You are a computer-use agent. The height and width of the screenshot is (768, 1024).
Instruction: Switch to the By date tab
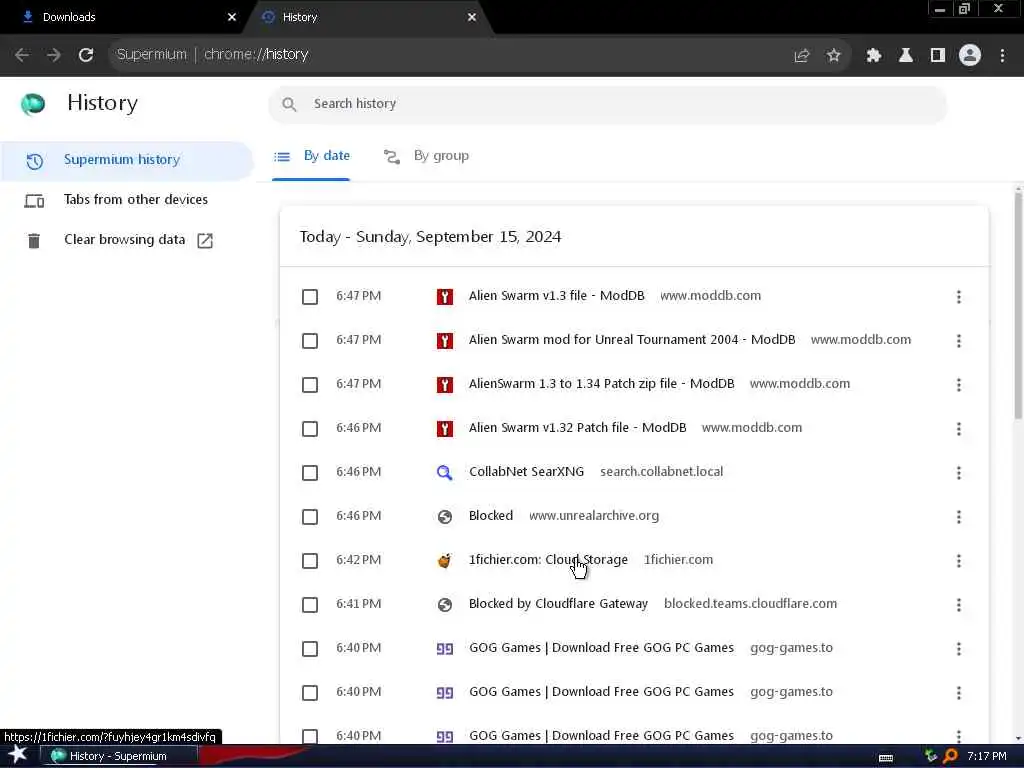tap(312, 156)
